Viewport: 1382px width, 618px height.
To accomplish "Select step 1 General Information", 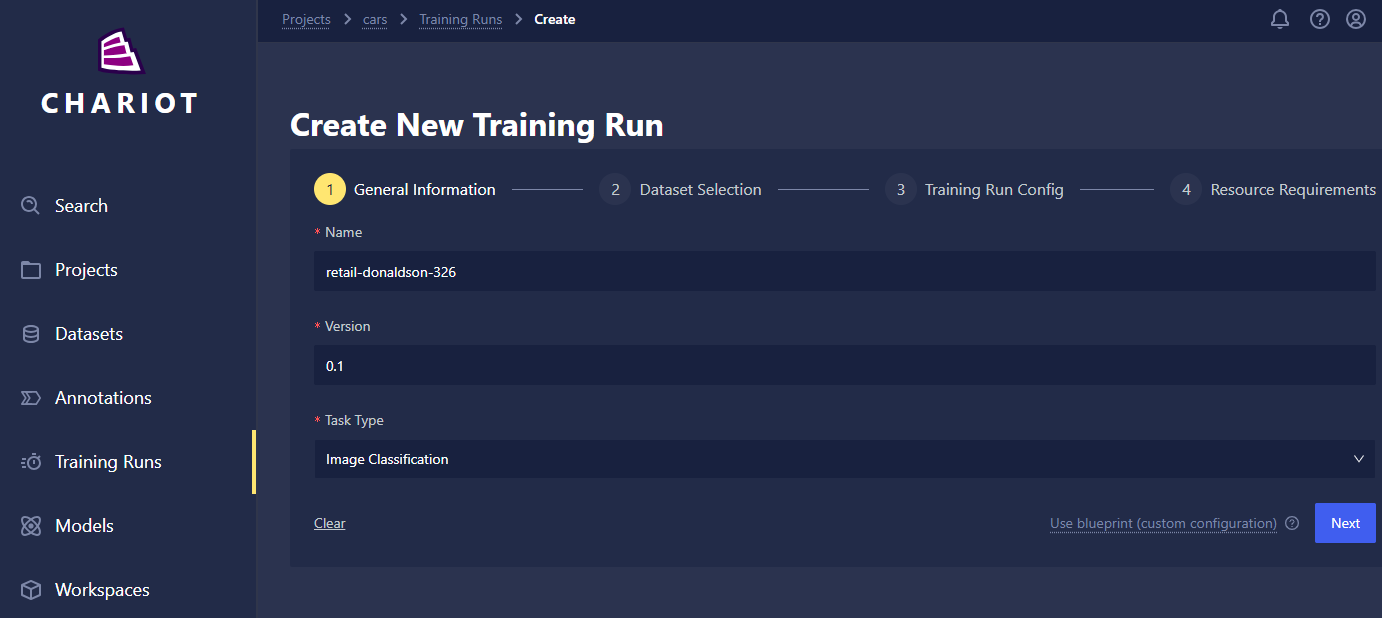I will tap(405, 189).
